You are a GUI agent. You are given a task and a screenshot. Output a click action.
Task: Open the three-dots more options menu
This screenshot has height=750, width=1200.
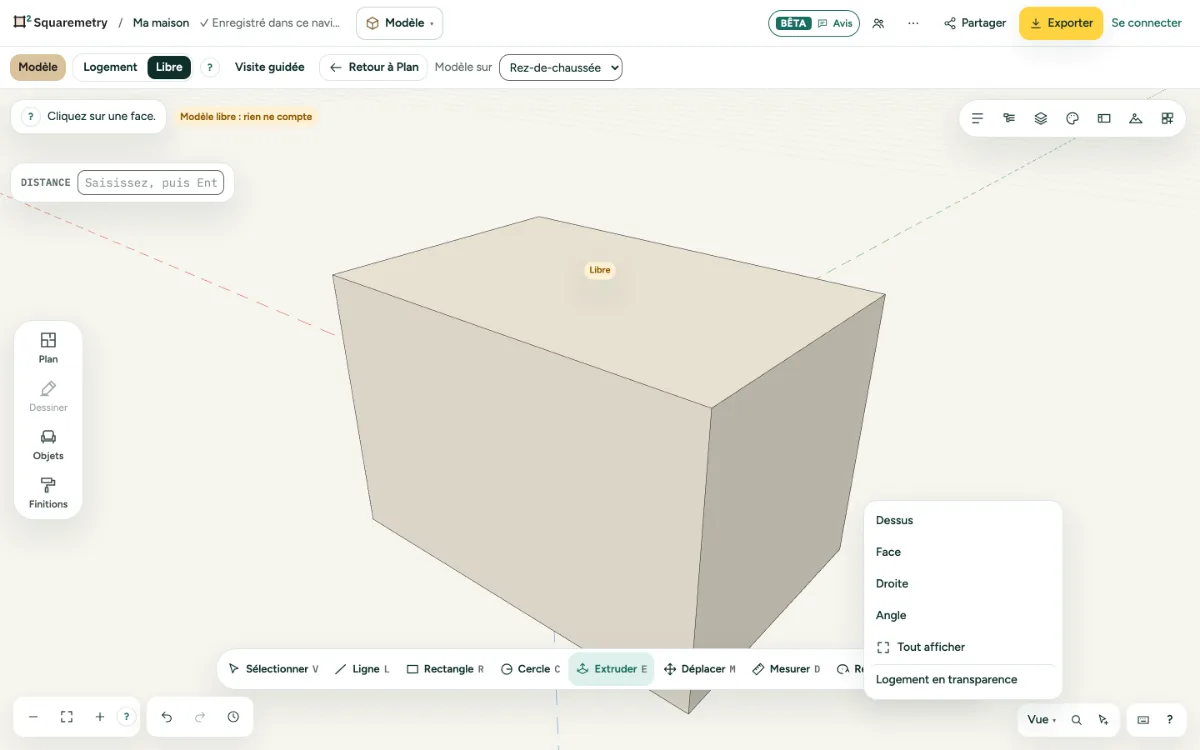(x=913, y=23)
